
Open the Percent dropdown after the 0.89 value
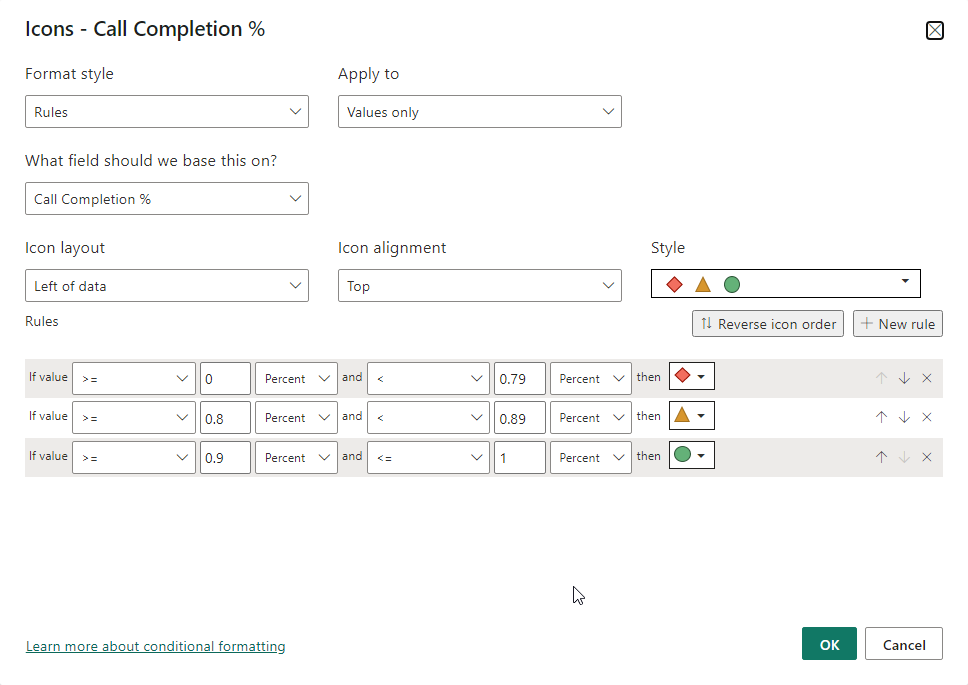point(591,418)
